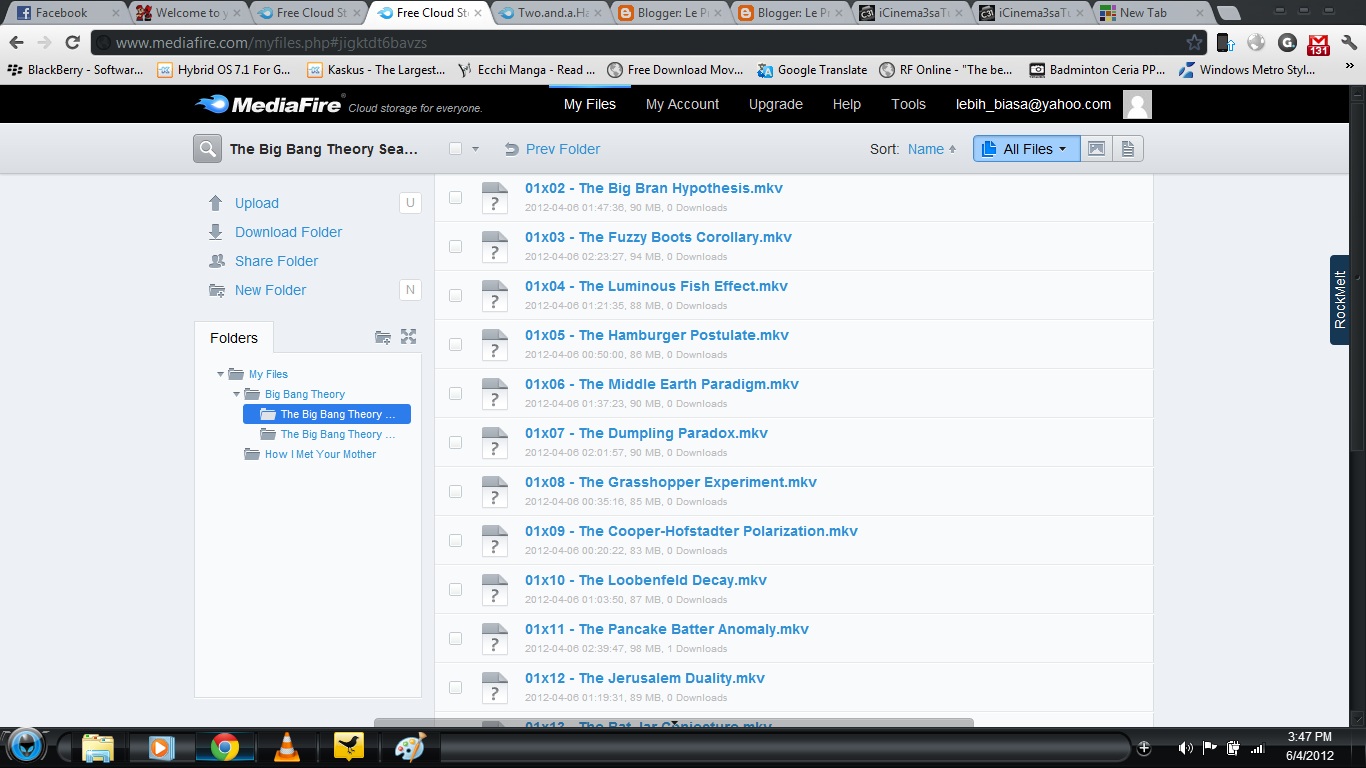
Task: Switch to image files view icon
Action: [x=1096, y=148]
